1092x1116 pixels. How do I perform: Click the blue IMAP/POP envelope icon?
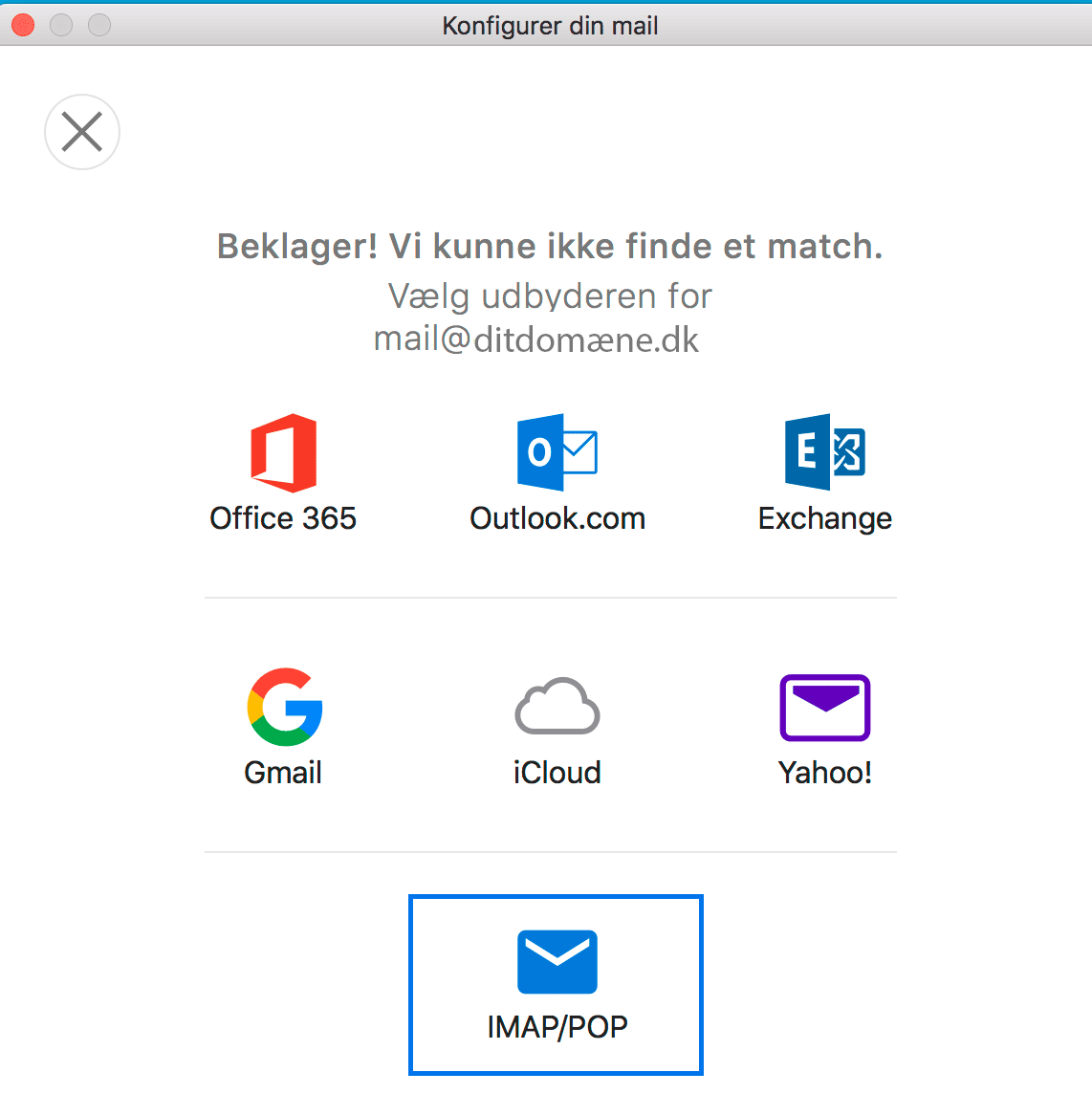coord(557,961)
